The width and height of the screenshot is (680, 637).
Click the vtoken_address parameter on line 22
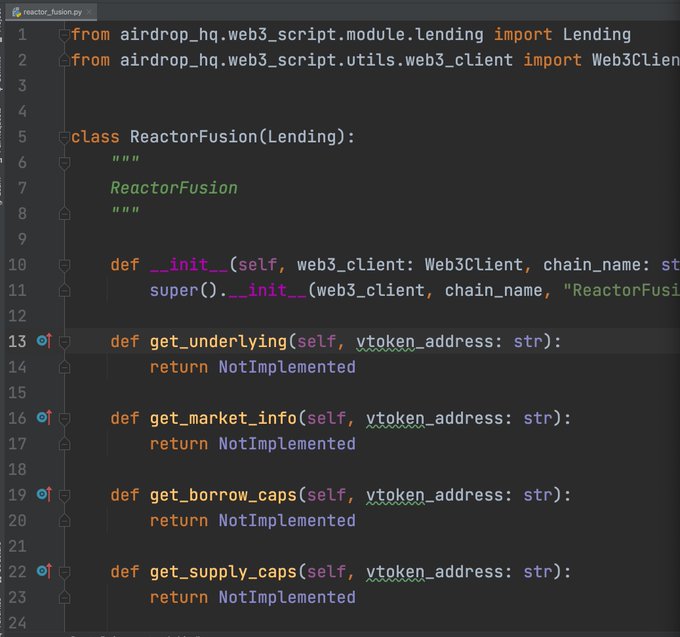(x=435, y=572)
